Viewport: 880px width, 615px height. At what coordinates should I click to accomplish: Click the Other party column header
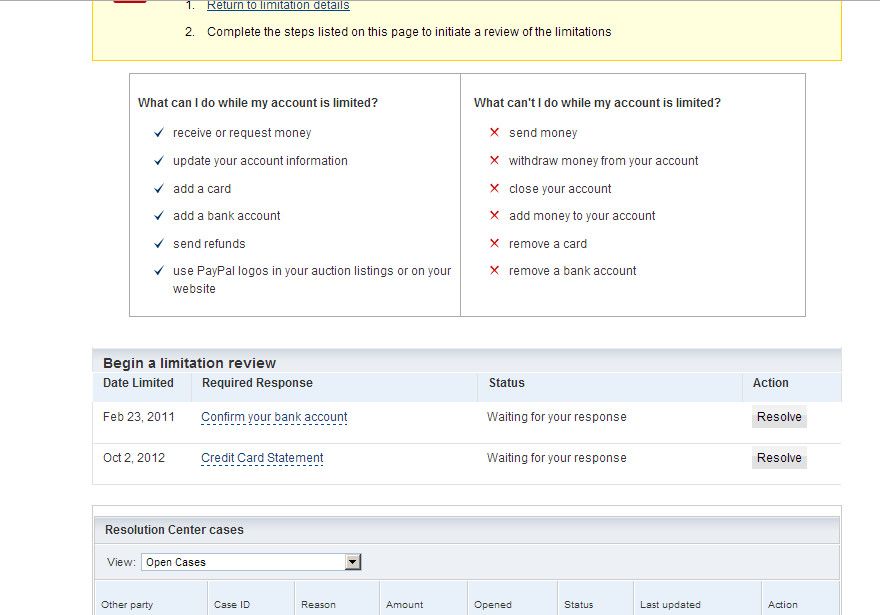pos(127,604)
